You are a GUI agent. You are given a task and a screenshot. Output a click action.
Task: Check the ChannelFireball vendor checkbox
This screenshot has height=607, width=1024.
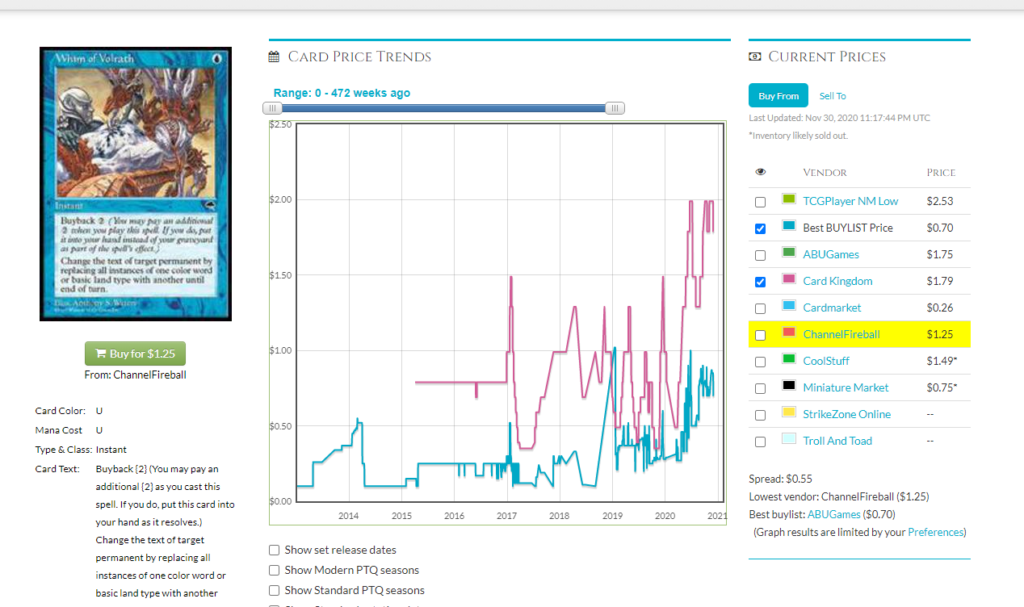(760, 335)
